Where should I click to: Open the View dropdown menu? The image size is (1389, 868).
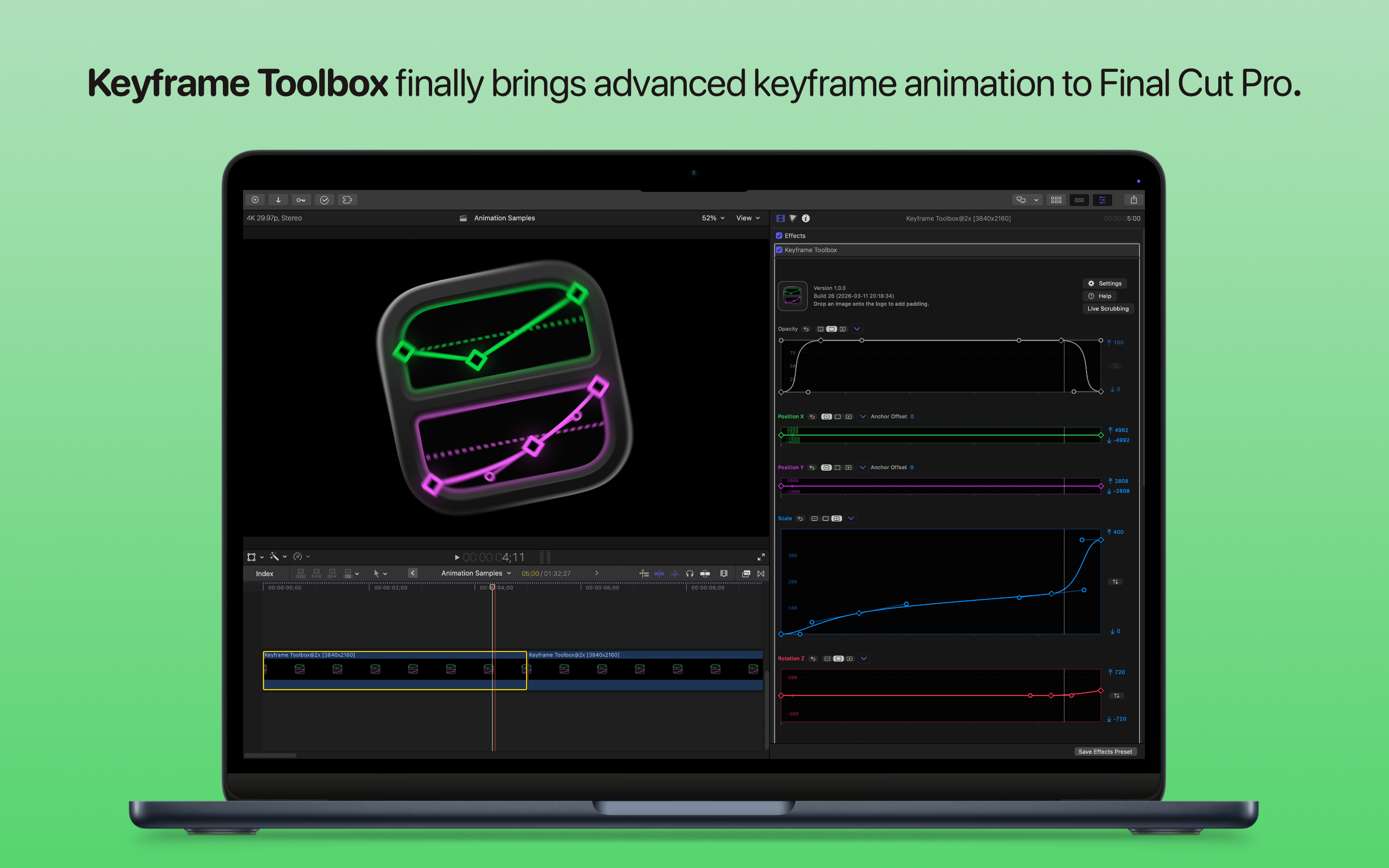(x=747, y=218)
